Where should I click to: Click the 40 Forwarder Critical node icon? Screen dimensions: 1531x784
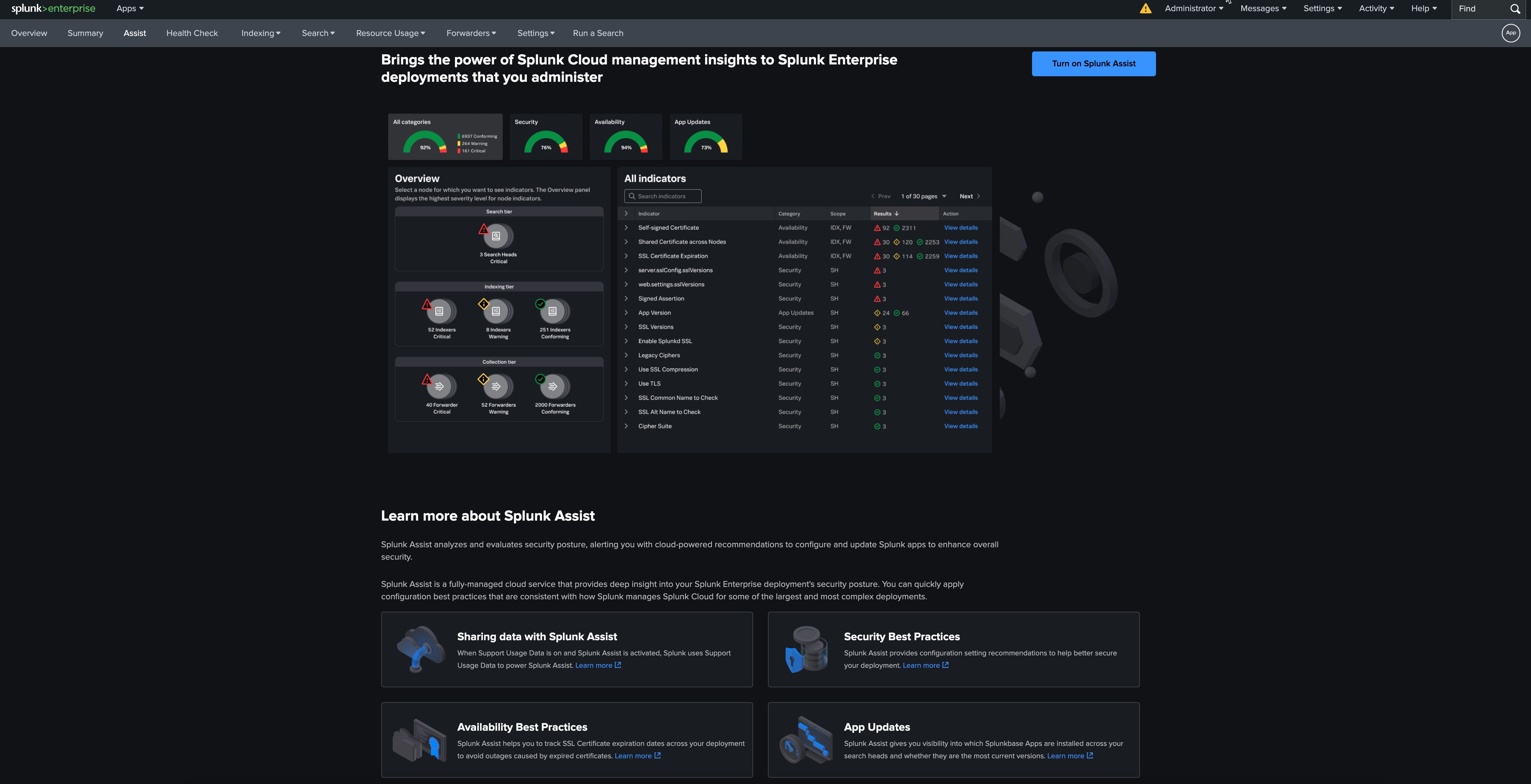point(440,386)
